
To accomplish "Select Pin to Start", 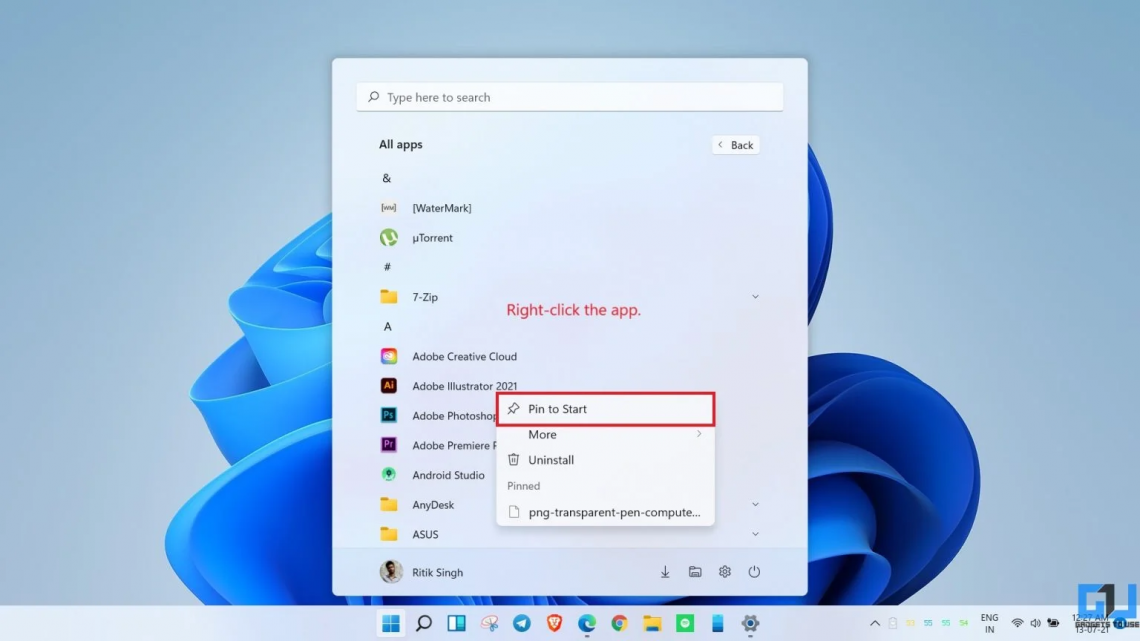I will (560, 408).
